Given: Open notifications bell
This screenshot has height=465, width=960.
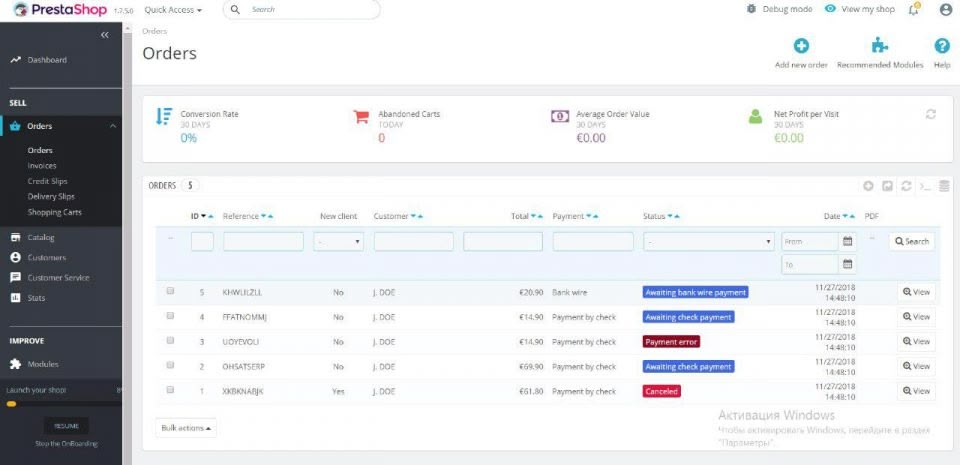Looking at the screenshot, I should 913,9.
